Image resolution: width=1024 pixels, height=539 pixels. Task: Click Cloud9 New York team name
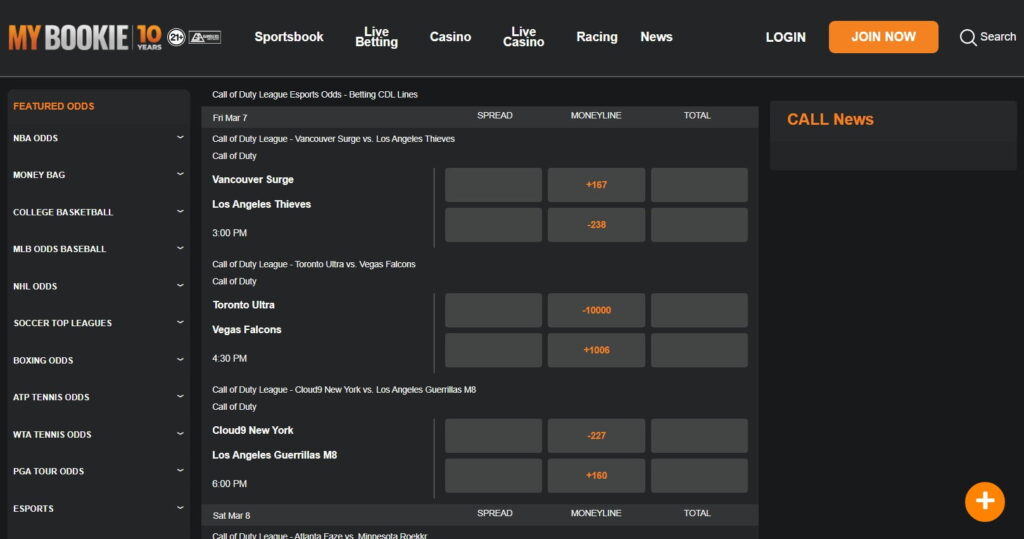253,431
